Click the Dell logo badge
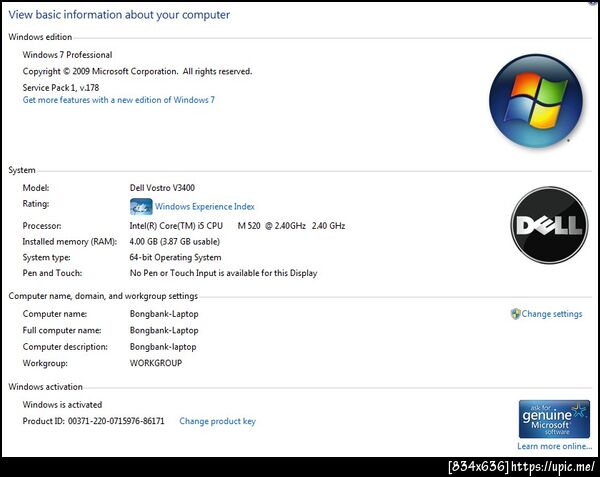This screenshot has height=477, width=600. (549, 225)
